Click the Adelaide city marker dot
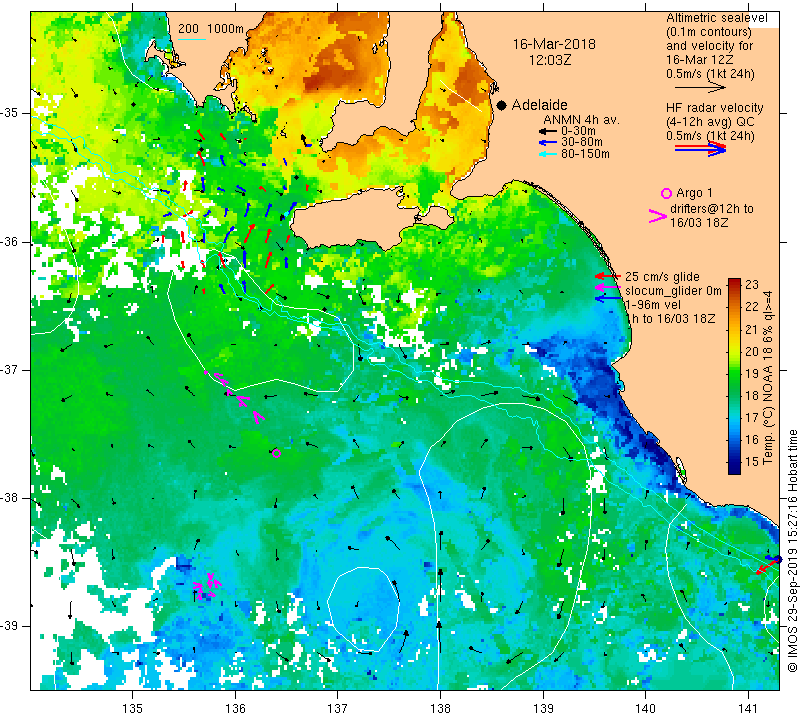The height and width of the screenshot is (720, 800). (x=502, y=105)
